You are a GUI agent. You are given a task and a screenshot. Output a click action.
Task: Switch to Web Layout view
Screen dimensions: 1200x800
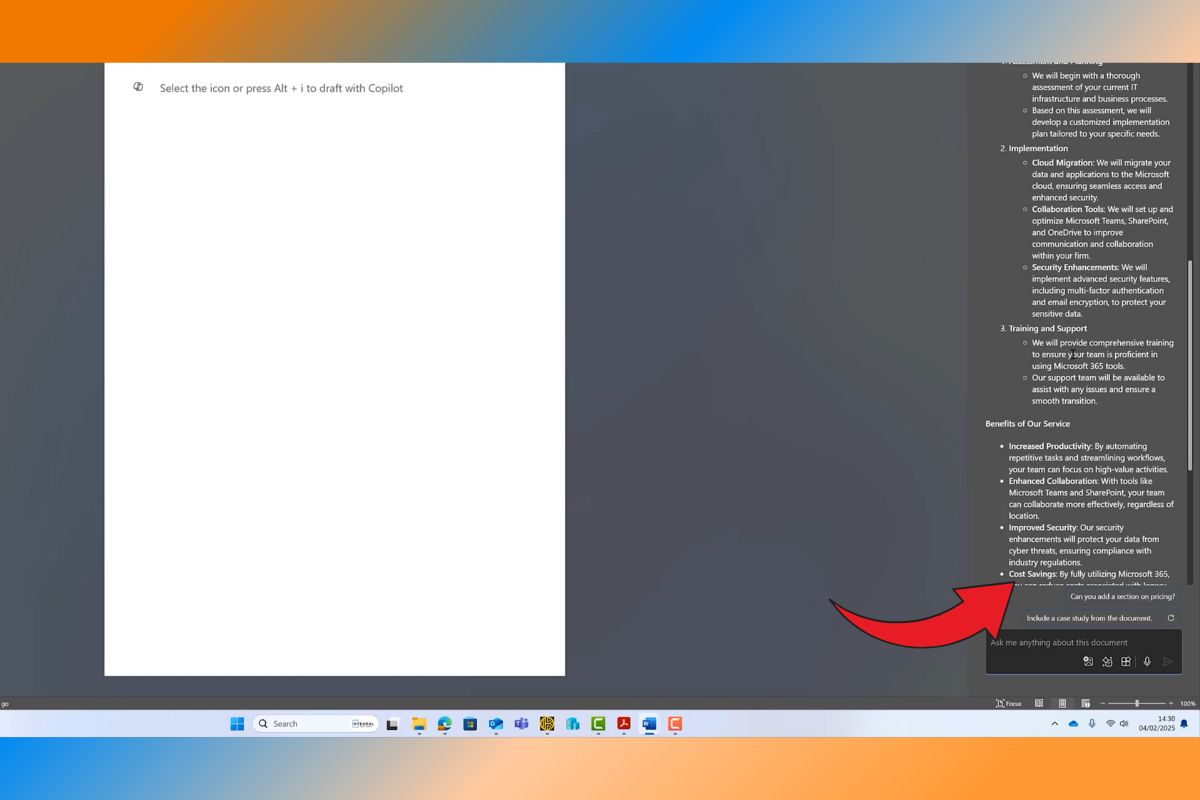pos(1085,703)
